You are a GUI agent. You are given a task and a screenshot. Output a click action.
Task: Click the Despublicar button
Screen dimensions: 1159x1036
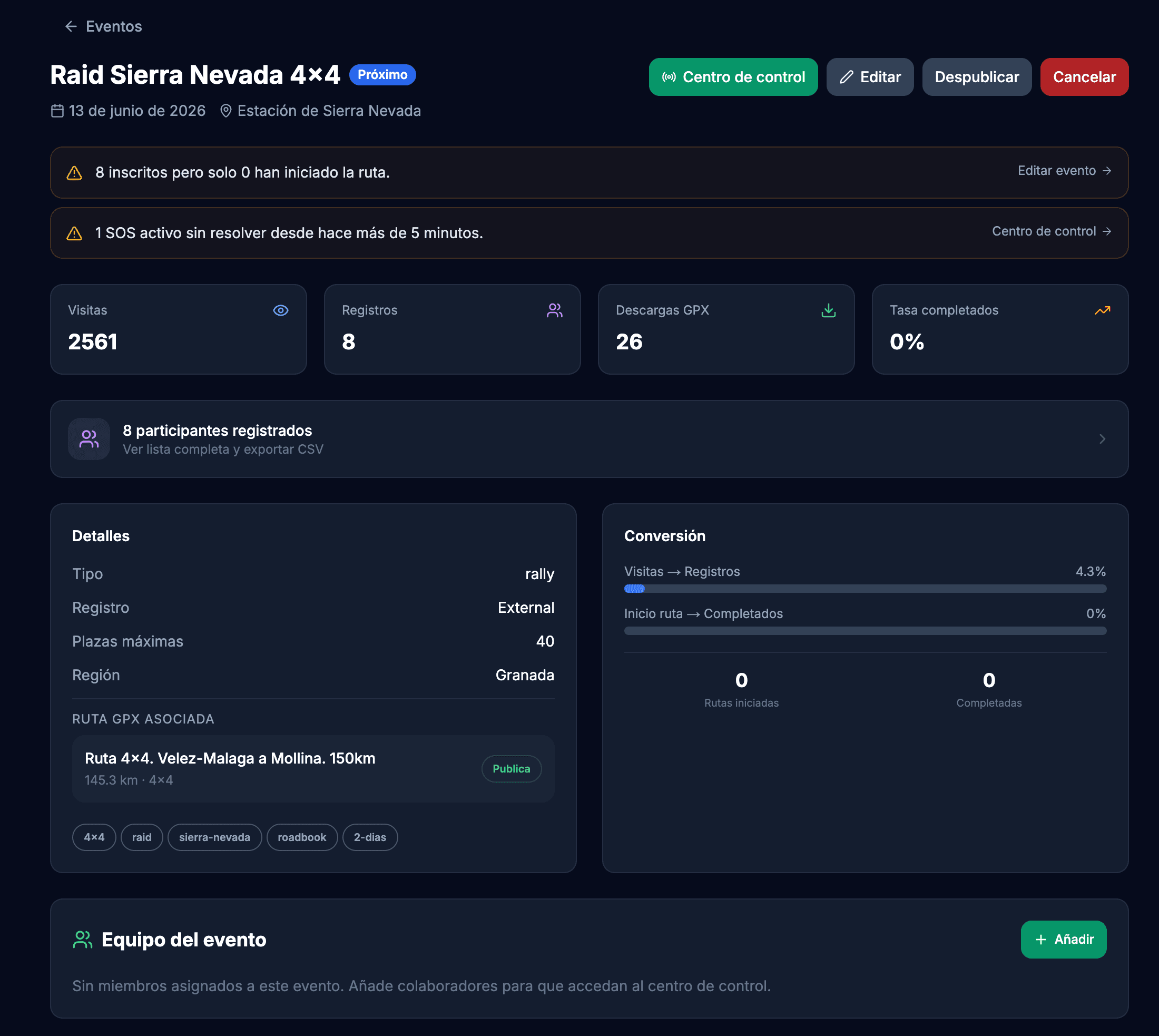(x=976, y=77)
